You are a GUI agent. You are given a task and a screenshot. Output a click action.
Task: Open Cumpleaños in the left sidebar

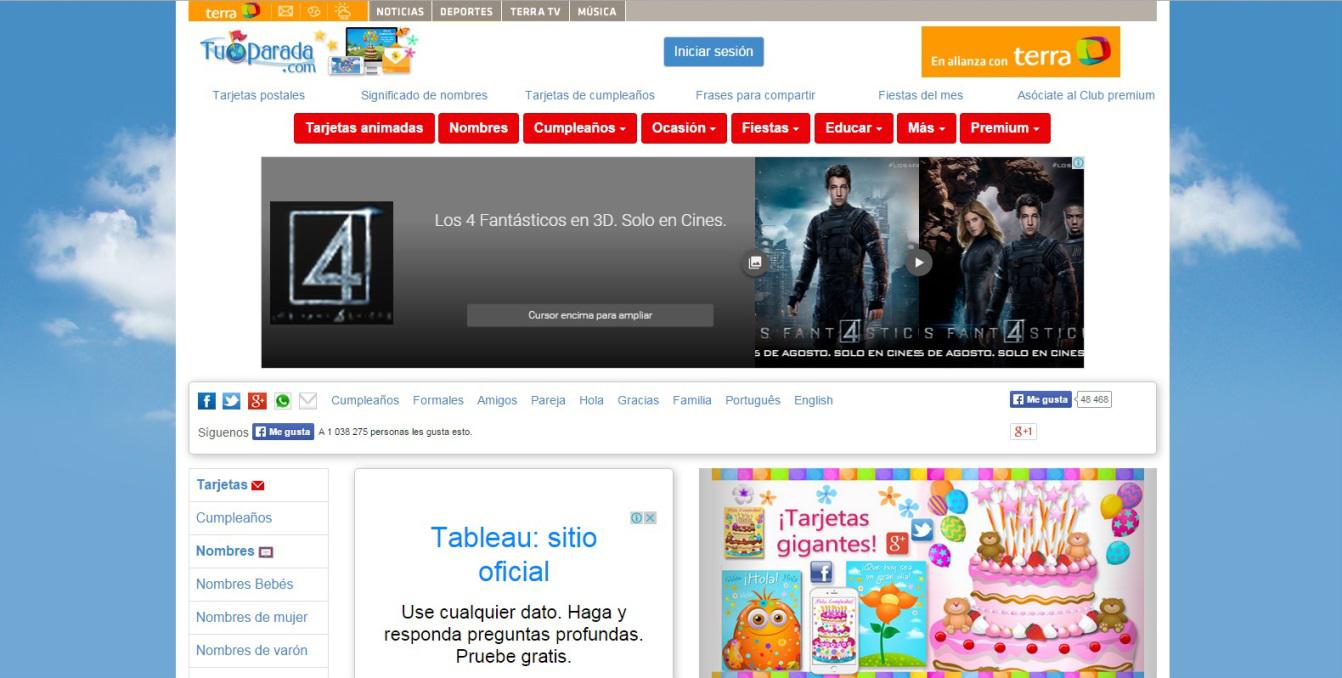coord(234,518)
